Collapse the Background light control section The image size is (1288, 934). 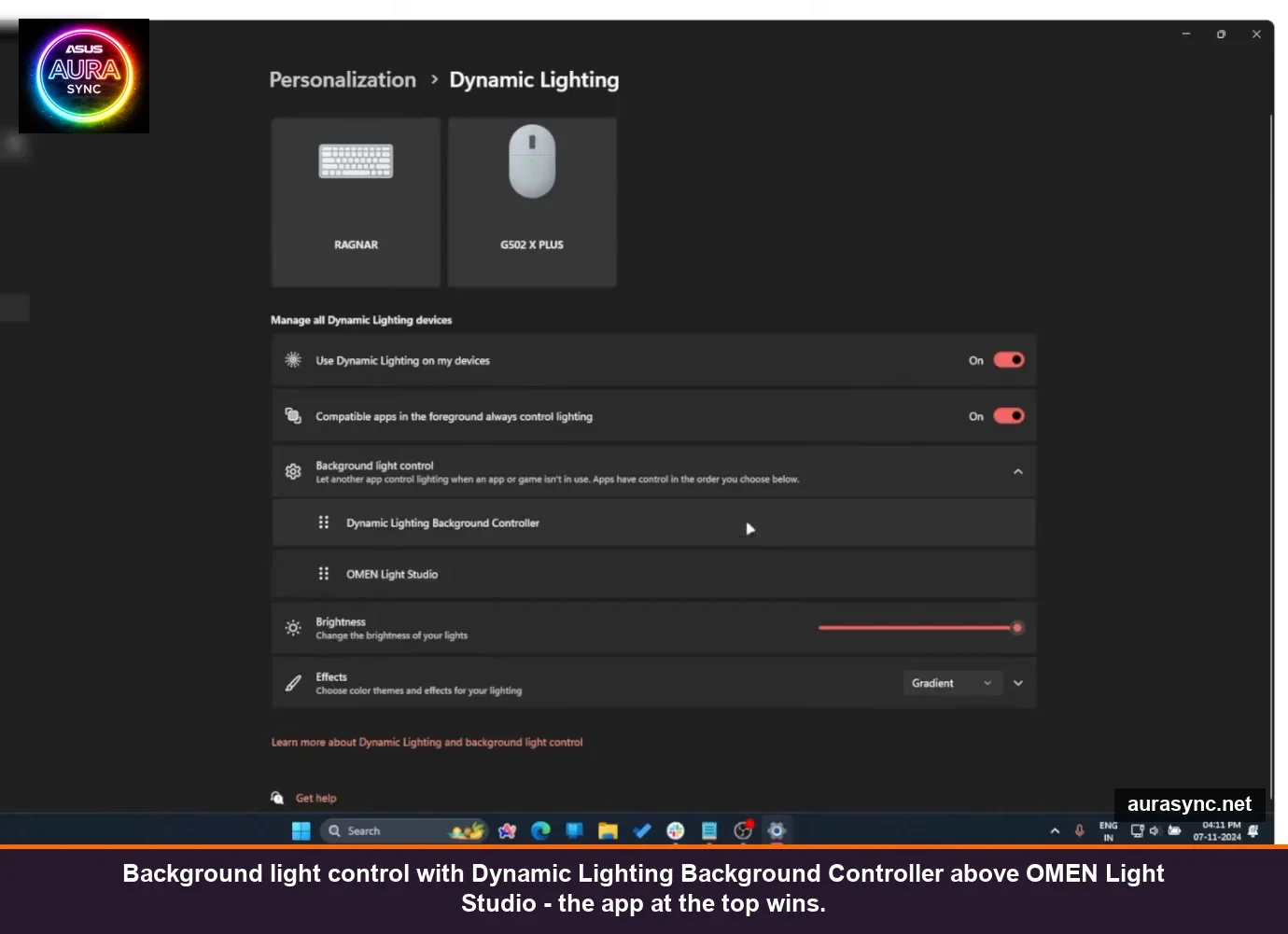pyautogui.click(x=1017, y=471)
